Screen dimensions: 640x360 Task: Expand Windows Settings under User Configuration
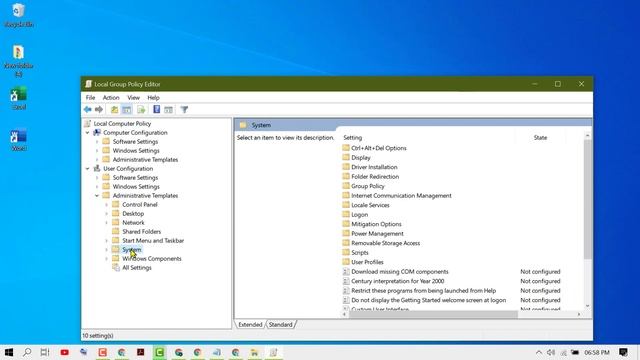97,187
